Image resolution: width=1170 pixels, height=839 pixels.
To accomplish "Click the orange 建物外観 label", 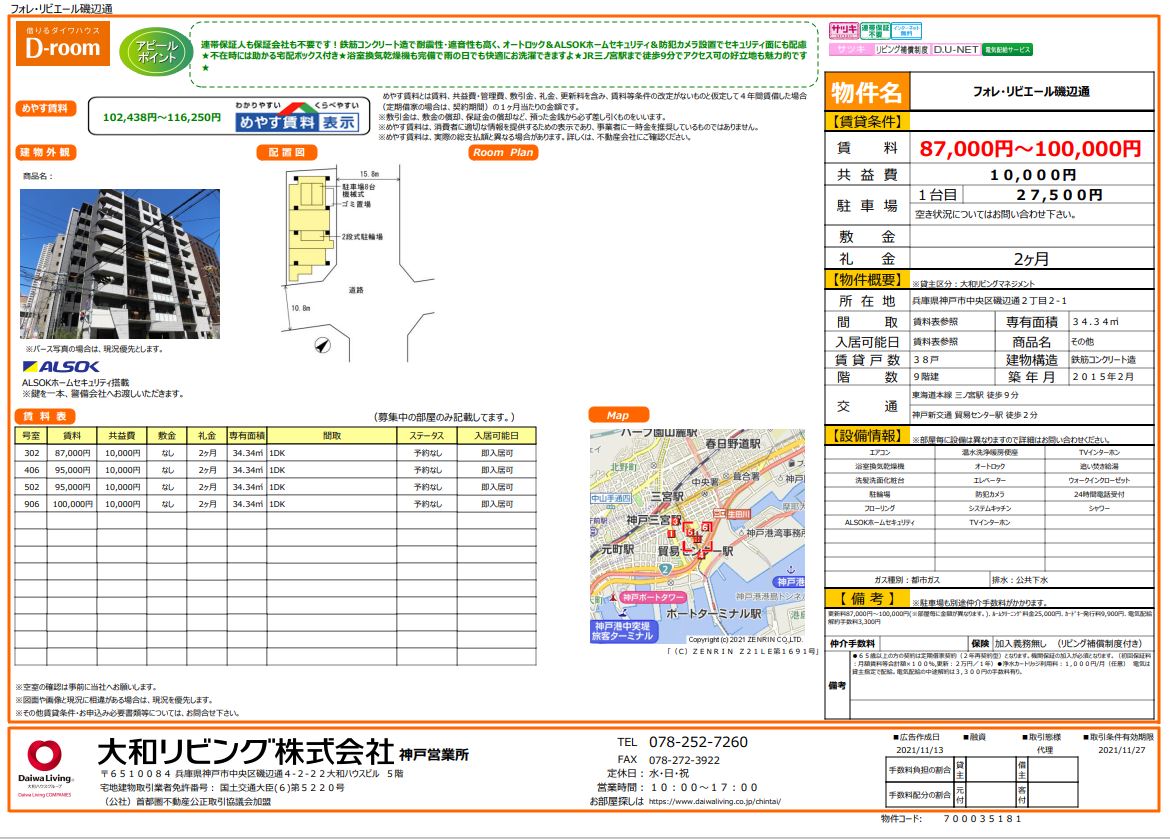I will 46,152.
